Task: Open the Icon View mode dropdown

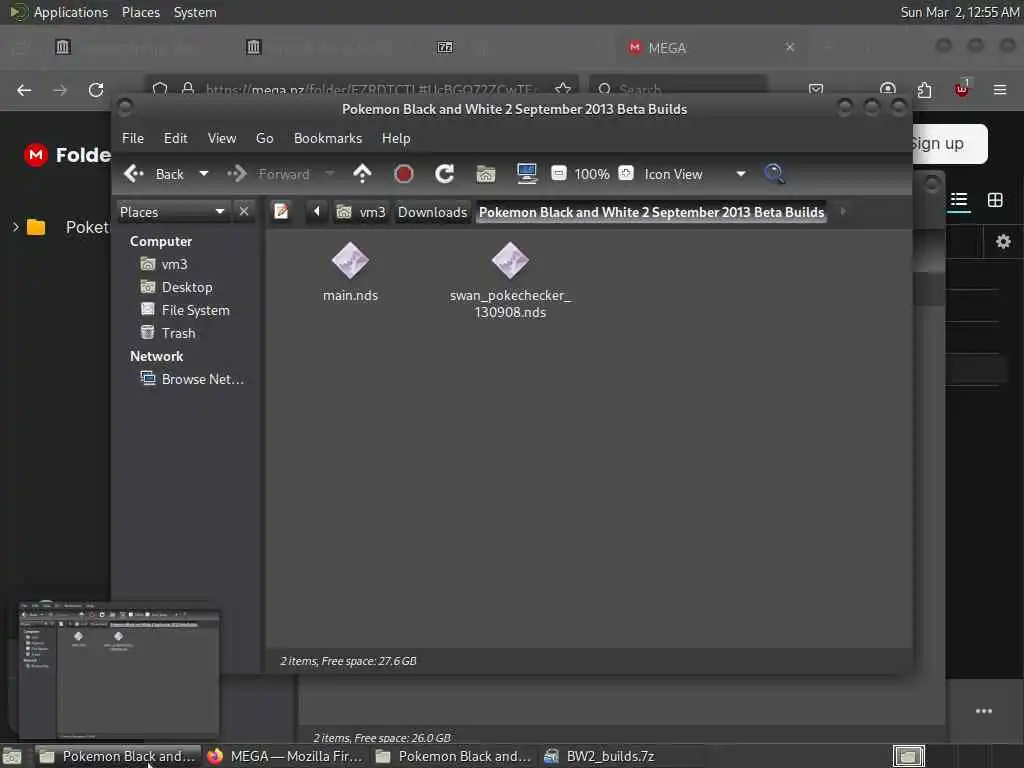Action: (696, 174)
